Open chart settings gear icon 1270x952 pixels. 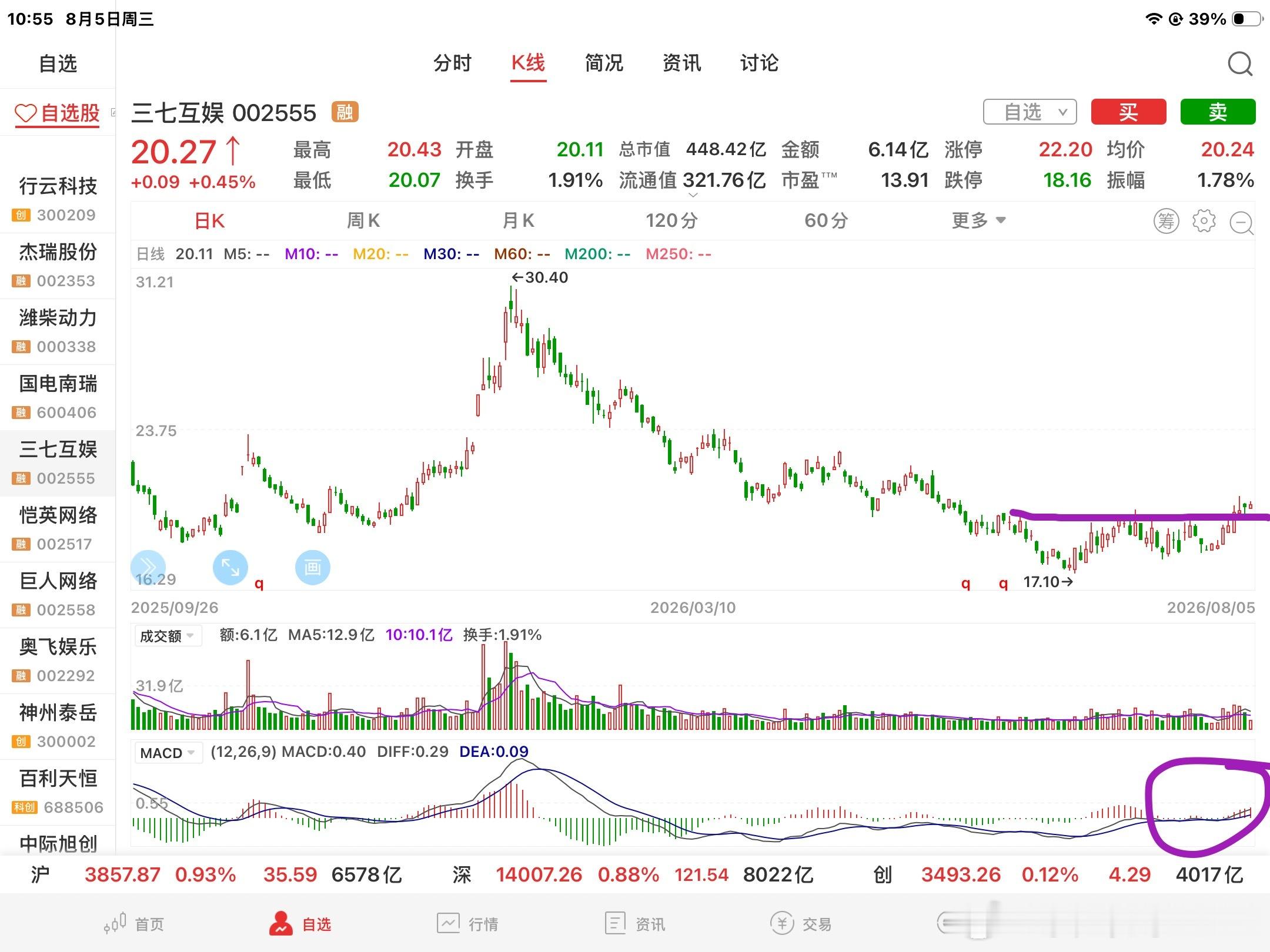1204,221
